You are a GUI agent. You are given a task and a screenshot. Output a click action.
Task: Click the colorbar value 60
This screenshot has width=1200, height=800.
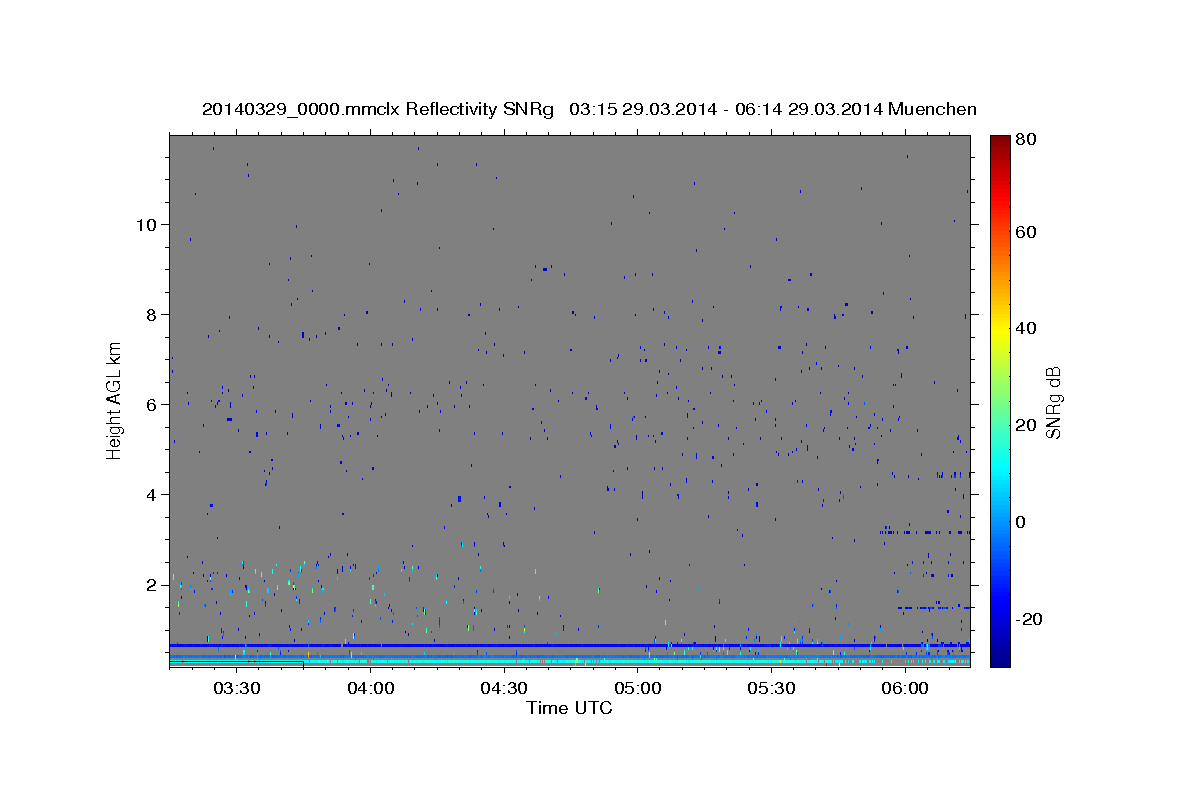coord(1028,231)
